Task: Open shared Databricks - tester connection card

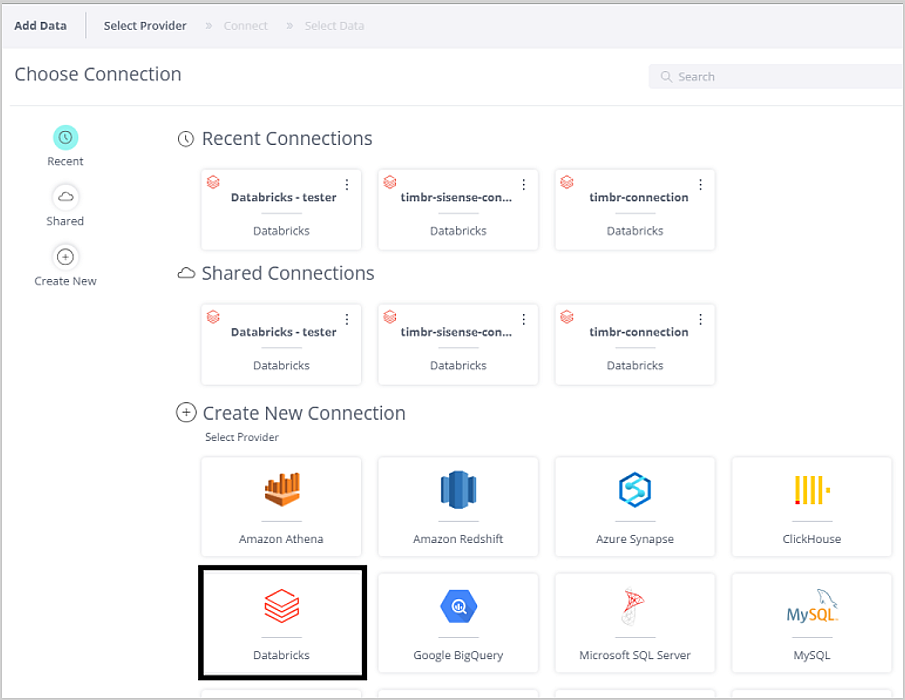Action: 281,345
